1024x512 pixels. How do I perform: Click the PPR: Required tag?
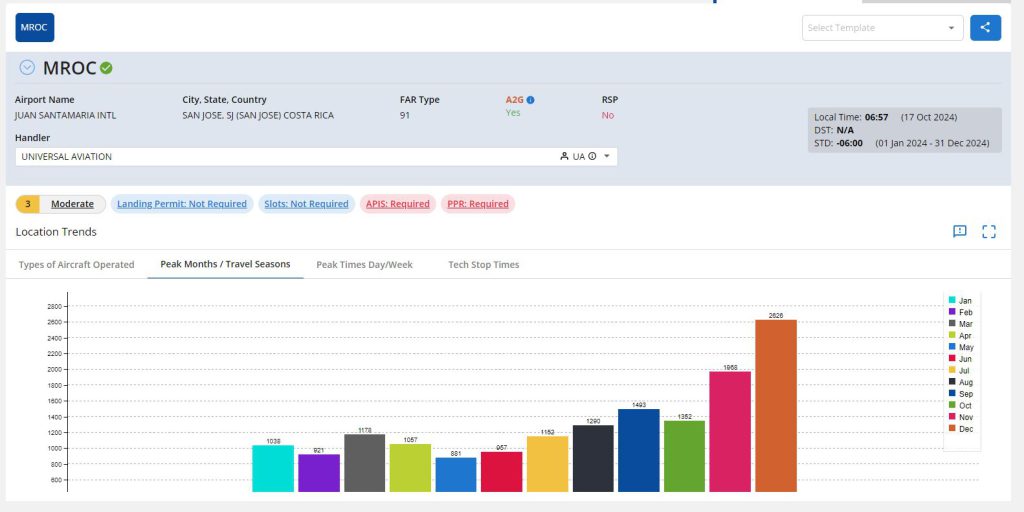click(477, 204)
